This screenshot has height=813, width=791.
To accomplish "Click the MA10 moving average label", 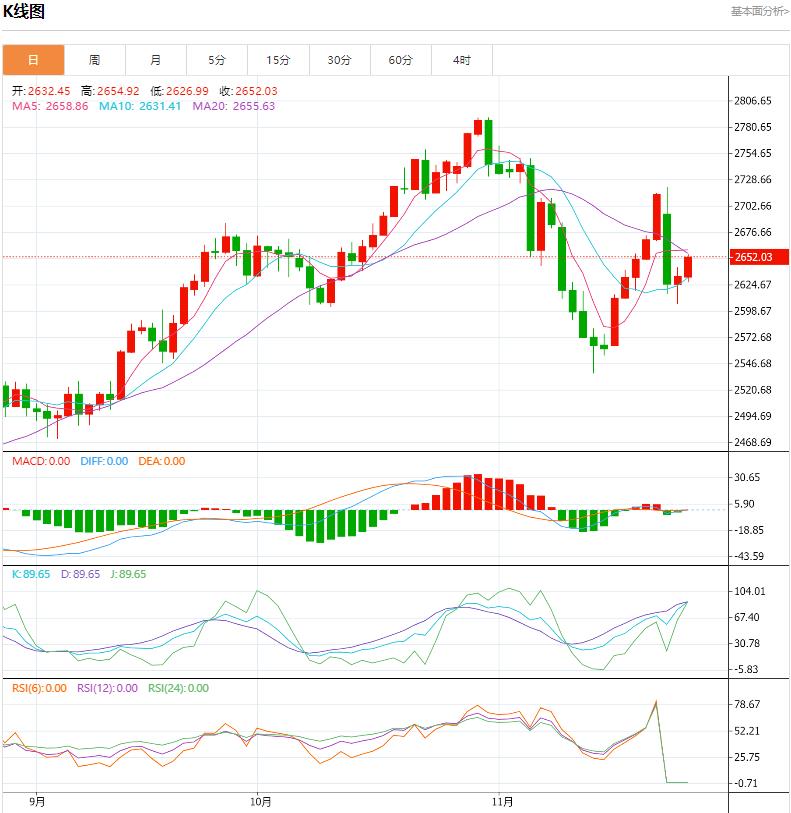I will [140, 106].
